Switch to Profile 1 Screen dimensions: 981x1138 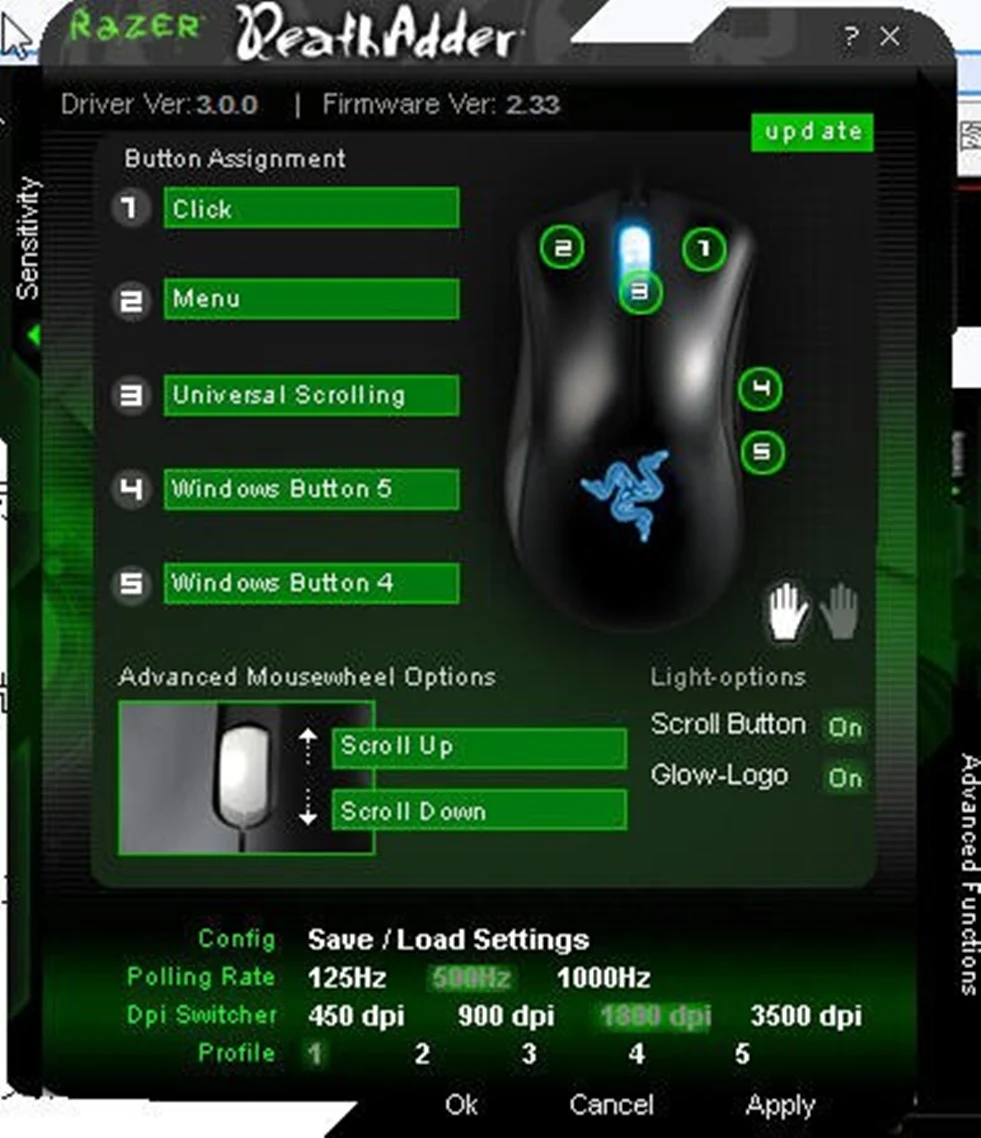tap(314, 1053)
